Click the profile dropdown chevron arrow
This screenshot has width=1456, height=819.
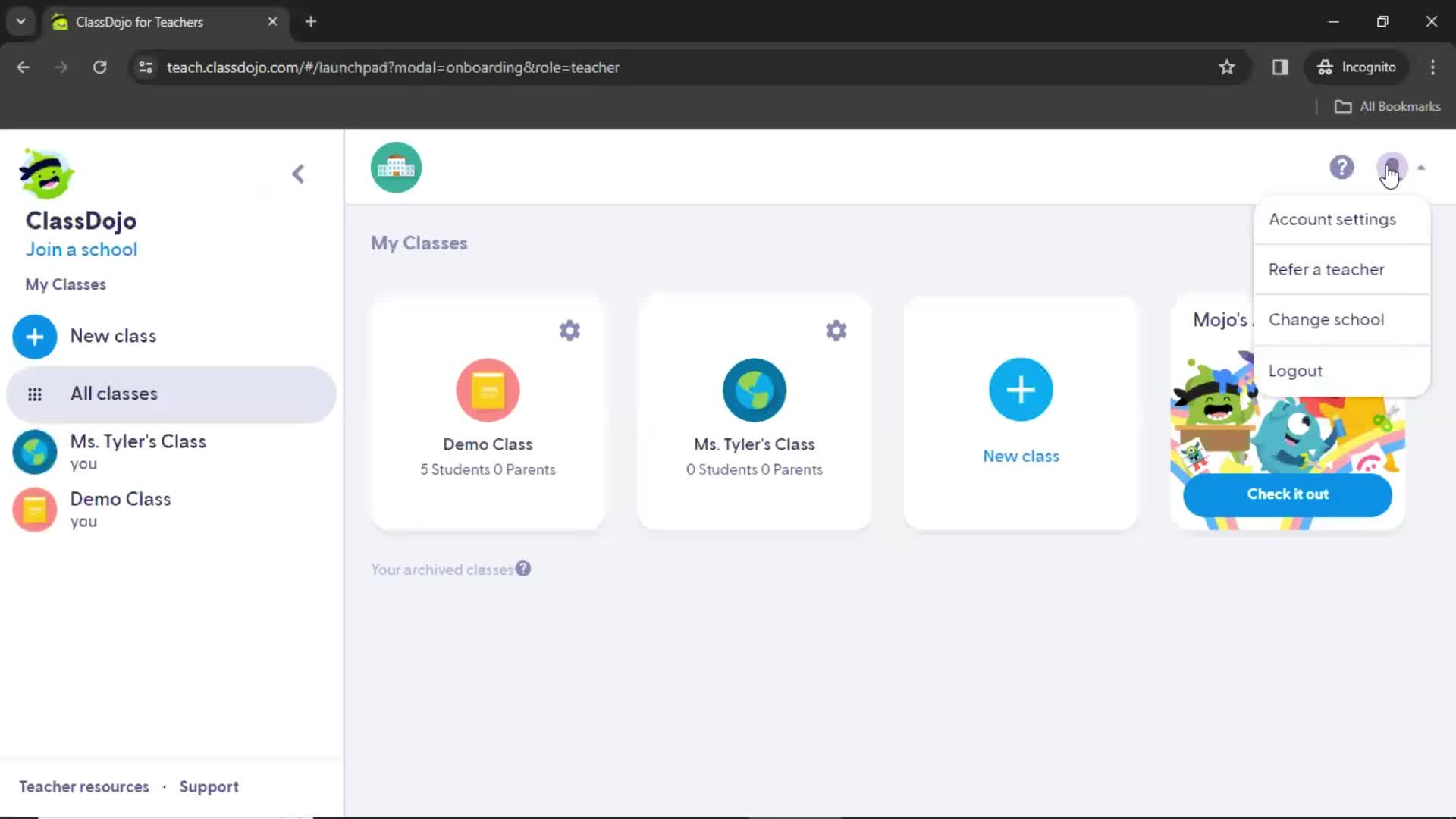[1421, 167]
